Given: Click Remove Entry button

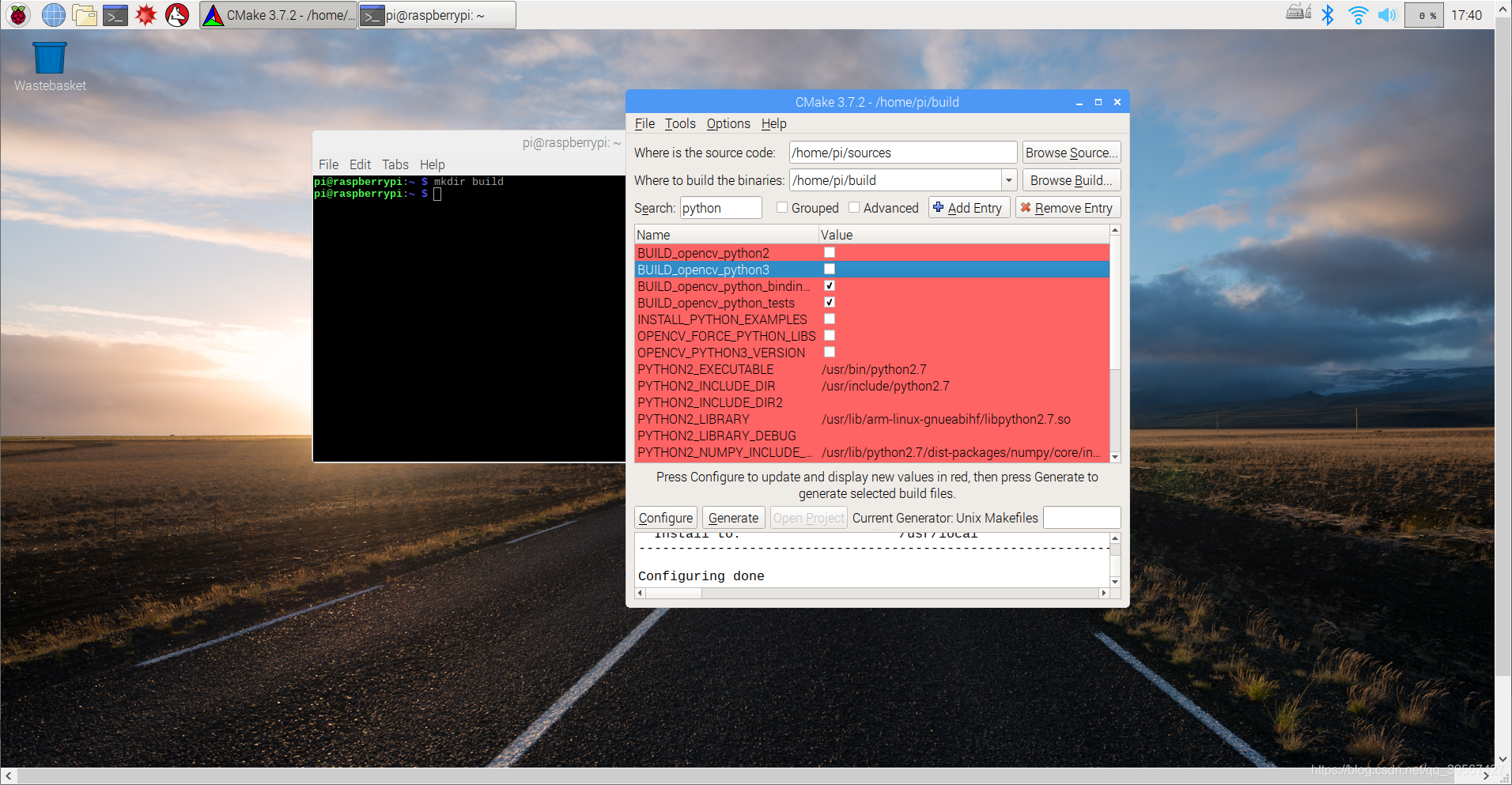Looking at the screenshot, I should pyautogui.click(x=1068, y=208).
